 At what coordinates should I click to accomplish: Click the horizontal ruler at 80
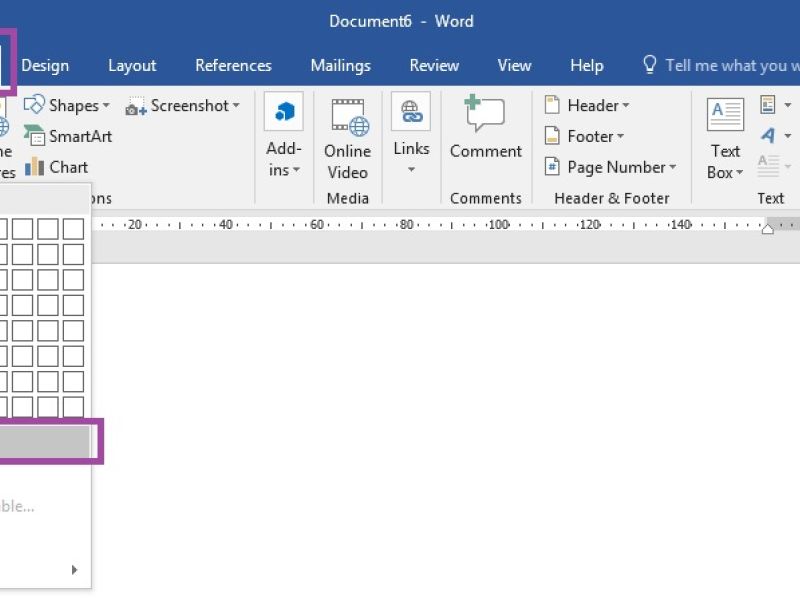point(407,224)
